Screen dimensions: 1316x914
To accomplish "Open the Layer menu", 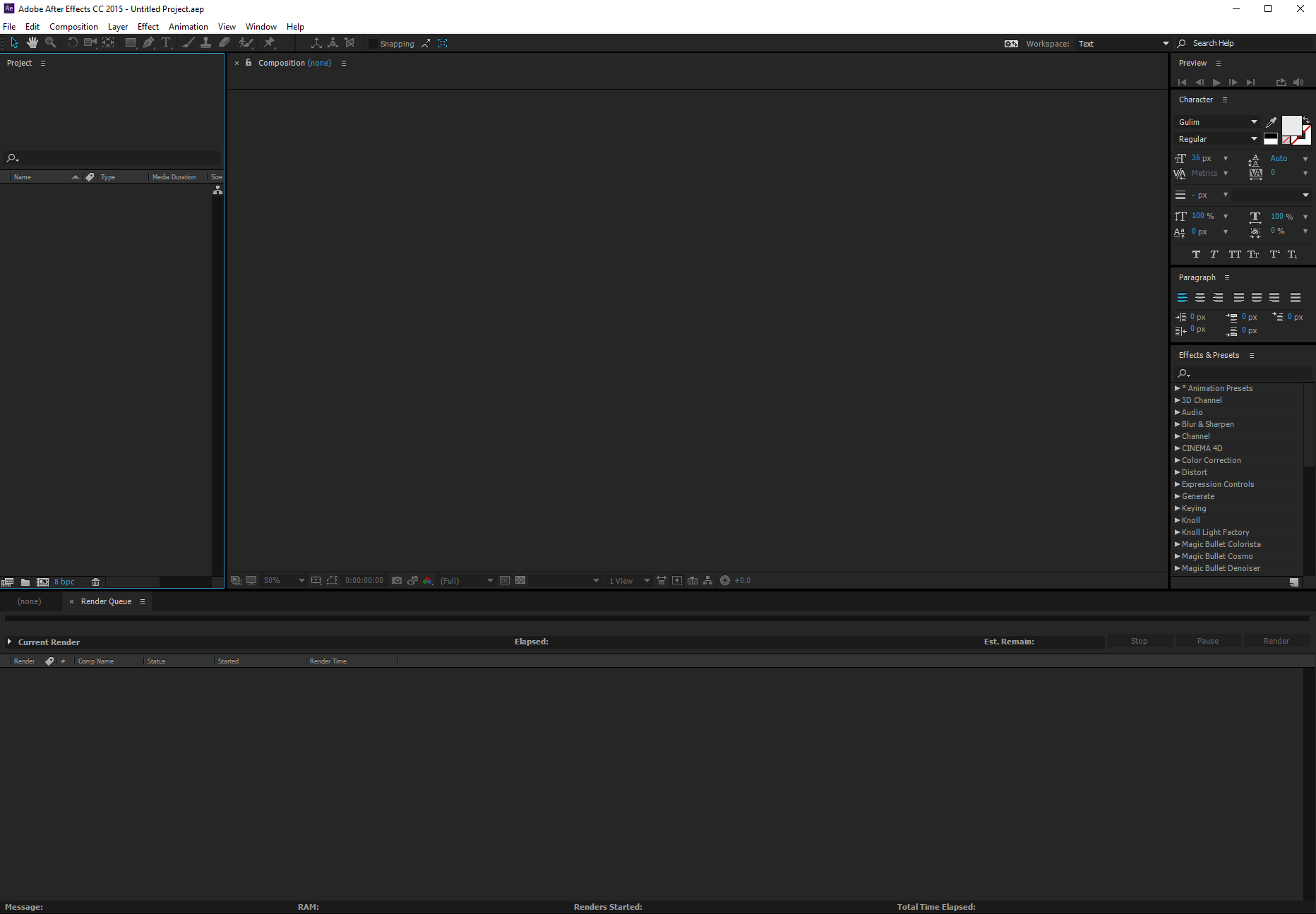I will (118, 27).
